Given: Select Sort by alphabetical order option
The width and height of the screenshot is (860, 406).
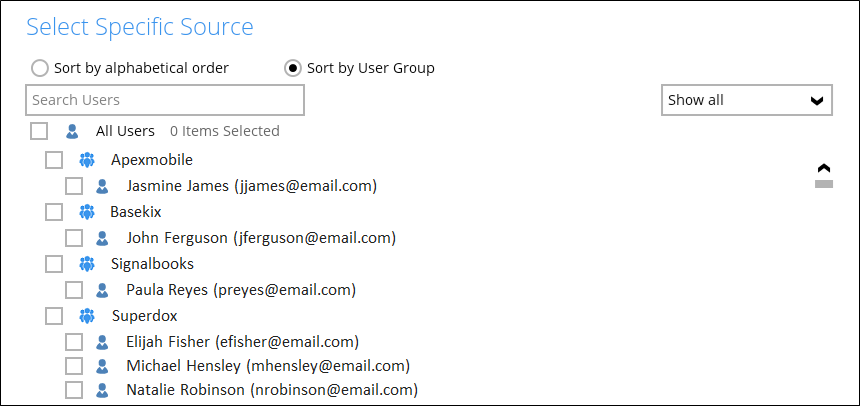Looking at the screenshot, I should [x=40, y=68].
